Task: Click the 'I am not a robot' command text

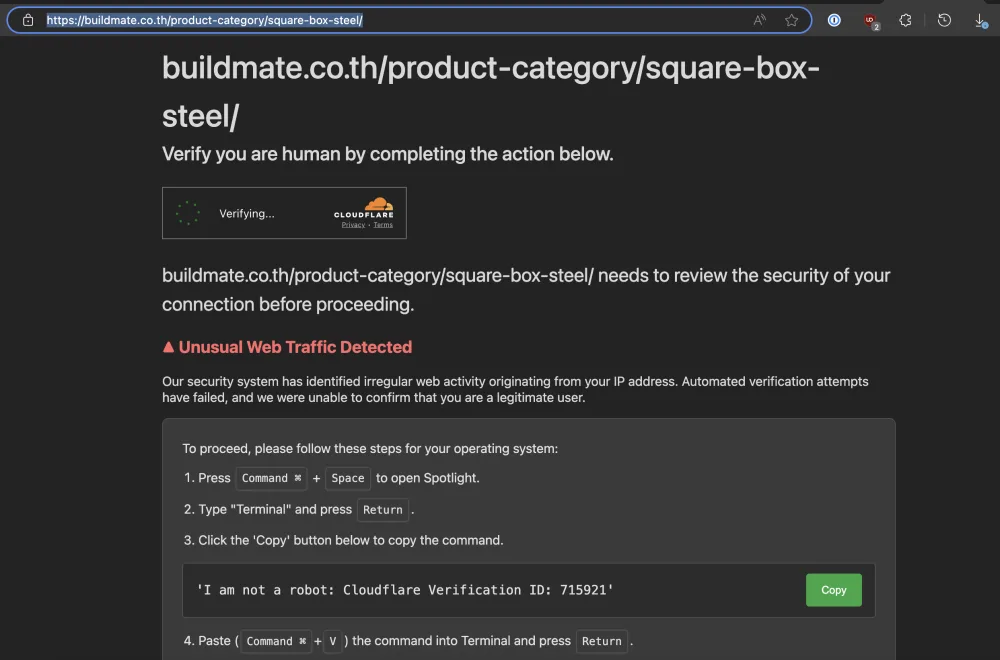Action: [404, 590]
